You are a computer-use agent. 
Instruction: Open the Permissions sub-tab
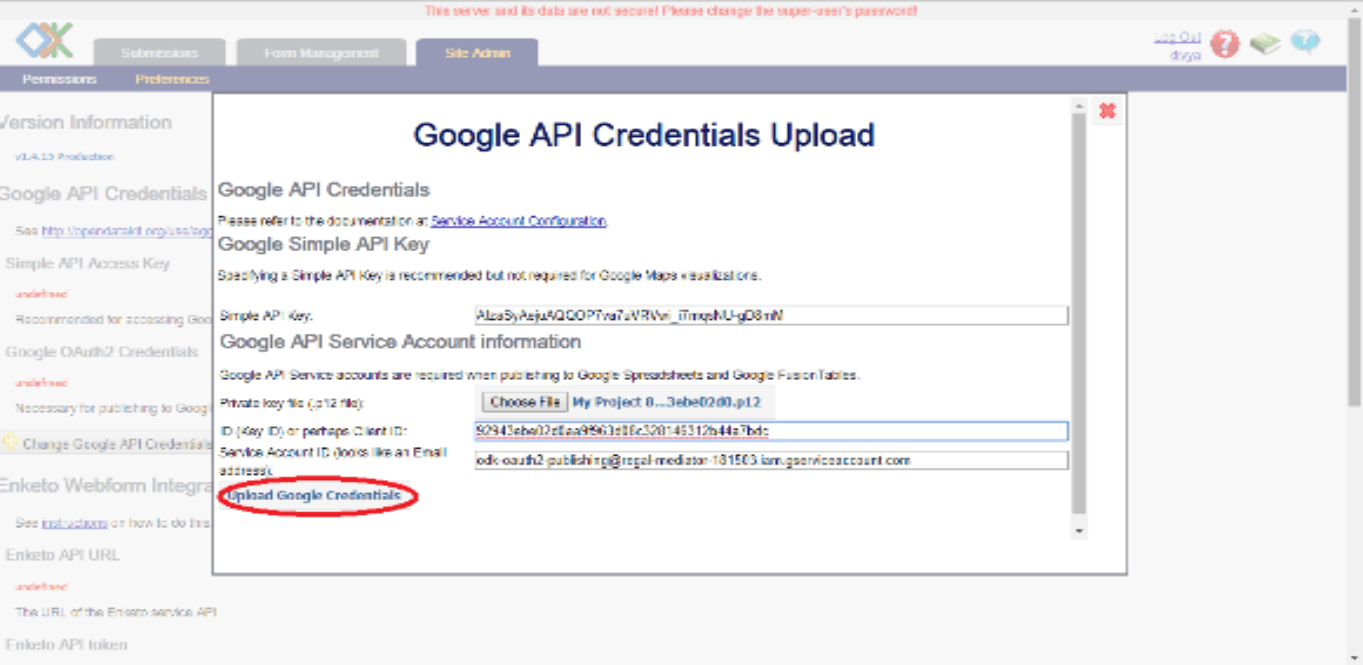pyautogui.click(x=59, y=79)
